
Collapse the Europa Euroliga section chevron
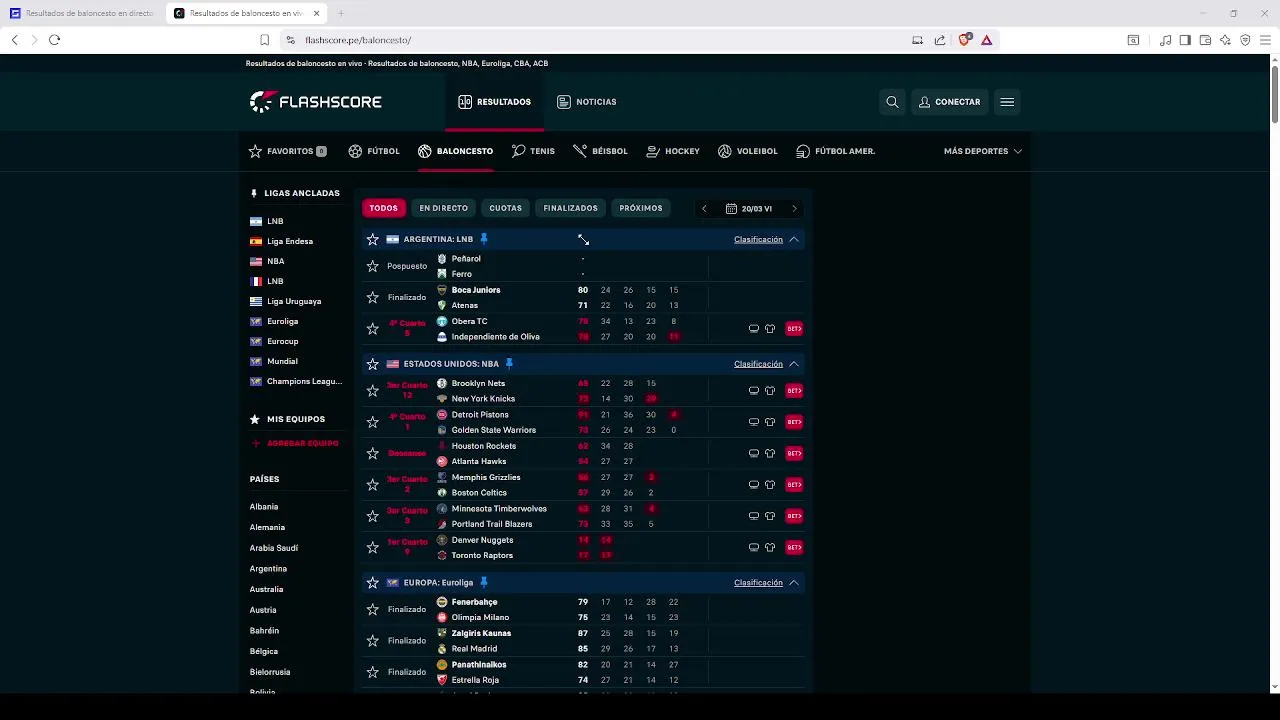(794, 583)
